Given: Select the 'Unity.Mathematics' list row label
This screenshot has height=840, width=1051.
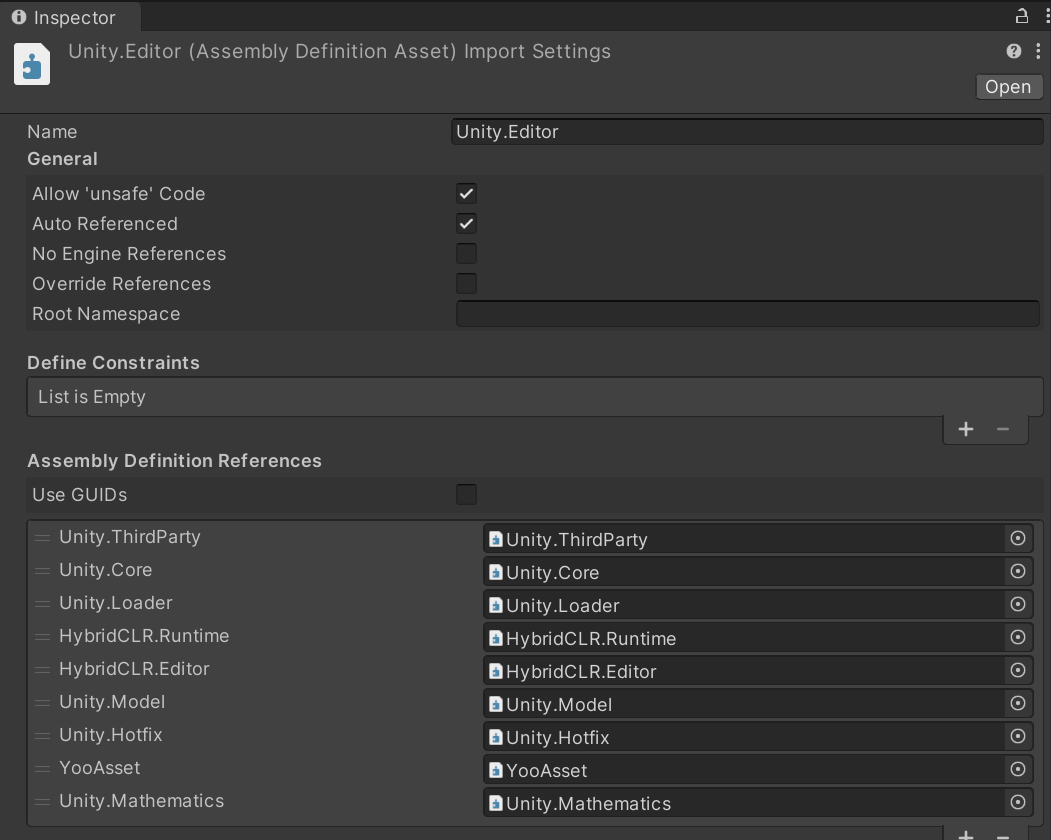Looking at the screenshot, I should tap(141, 800).
